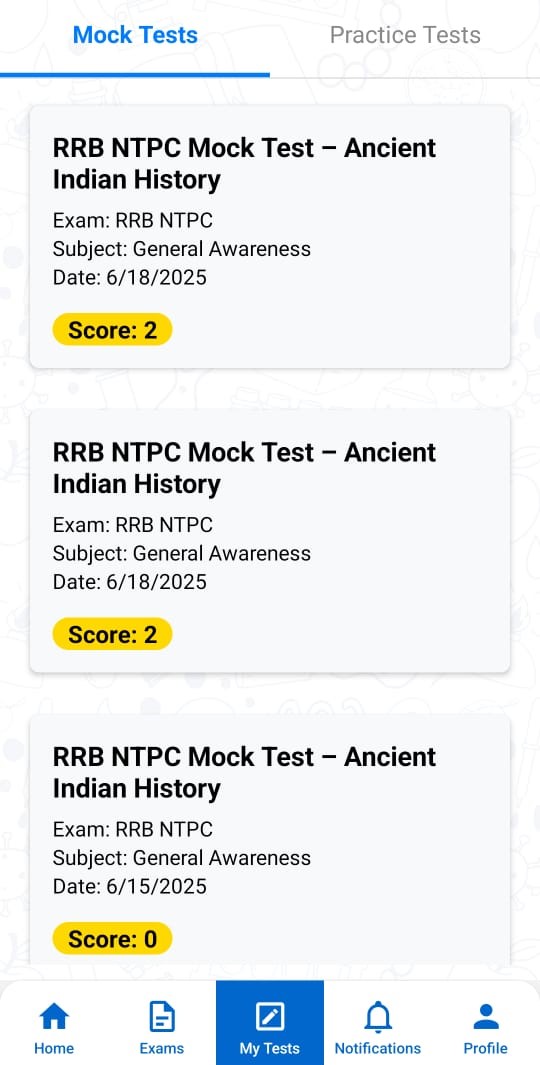Switch to the Mock Tests tab
Viewport: 540px width, 1065px height.
click(x=135, y=35)
